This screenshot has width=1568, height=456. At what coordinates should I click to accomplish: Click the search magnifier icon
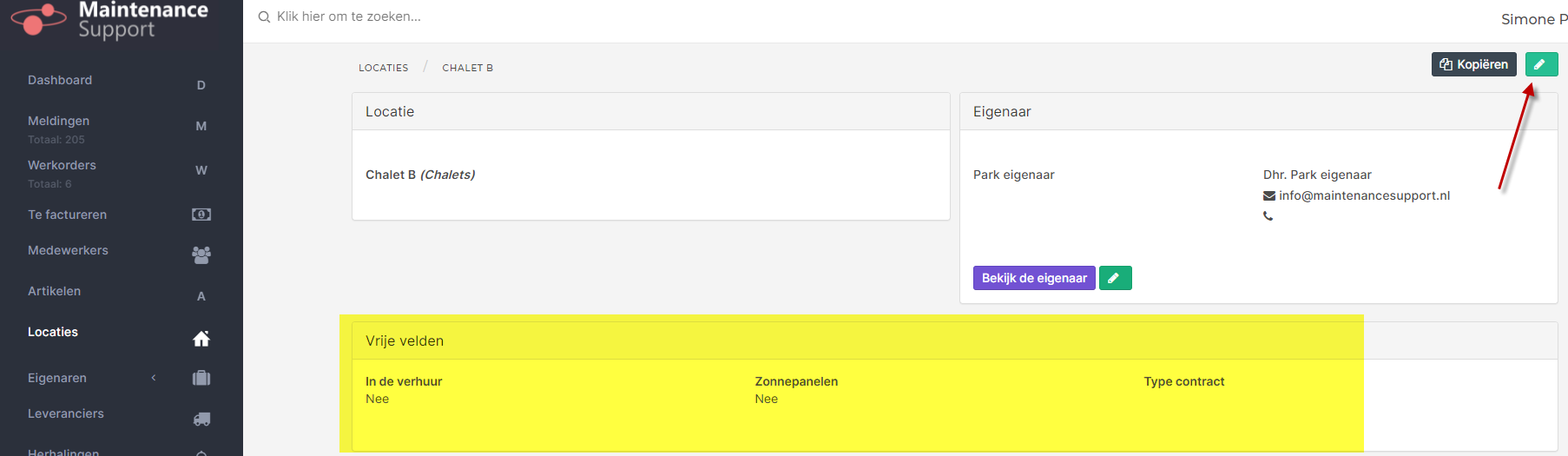click(264, 17)
